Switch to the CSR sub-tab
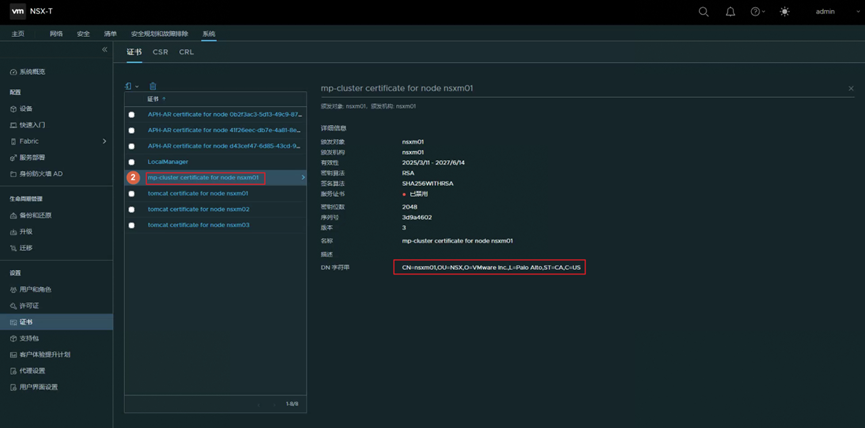865x428 pixels. (161, 52)
